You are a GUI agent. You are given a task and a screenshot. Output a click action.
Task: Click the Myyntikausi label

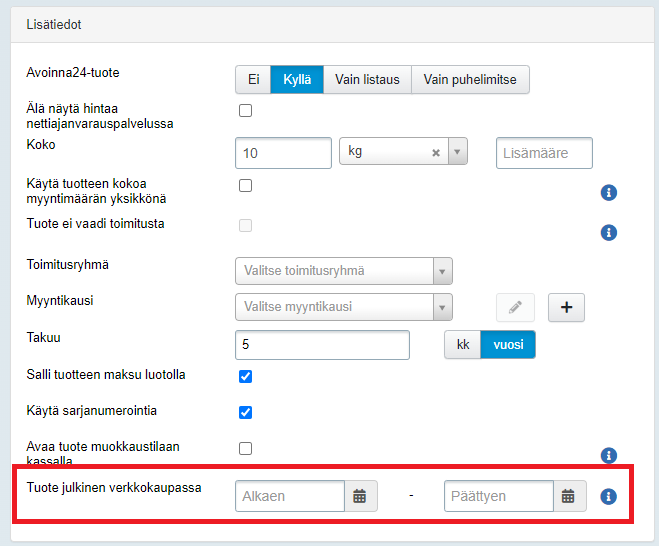click(x=60, y=301)
